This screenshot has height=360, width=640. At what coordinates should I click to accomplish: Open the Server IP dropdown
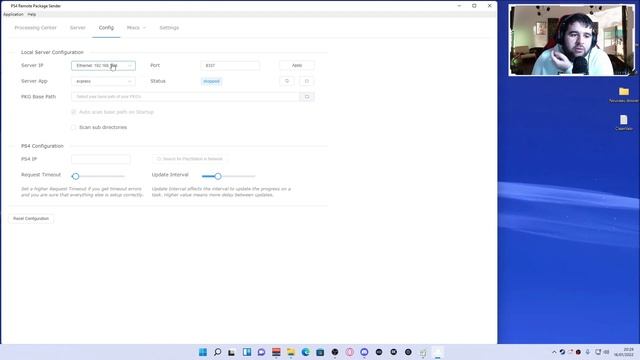click(x=103, y=65)
